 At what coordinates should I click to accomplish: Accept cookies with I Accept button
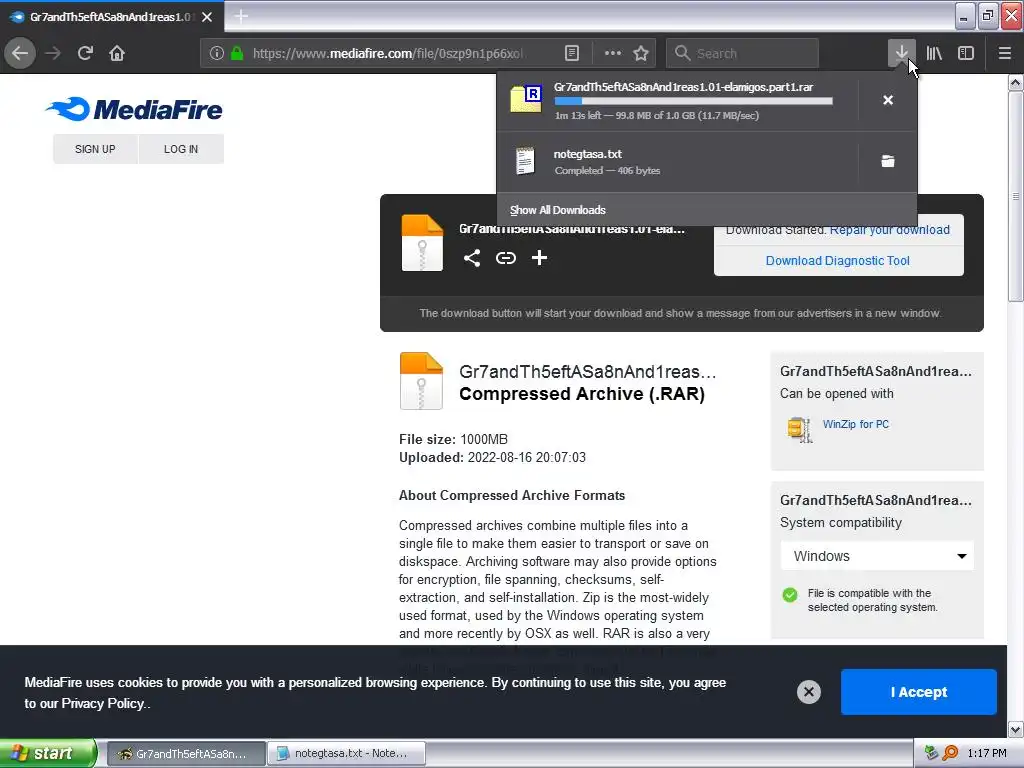pyautogui.click(x=918, y=692)
